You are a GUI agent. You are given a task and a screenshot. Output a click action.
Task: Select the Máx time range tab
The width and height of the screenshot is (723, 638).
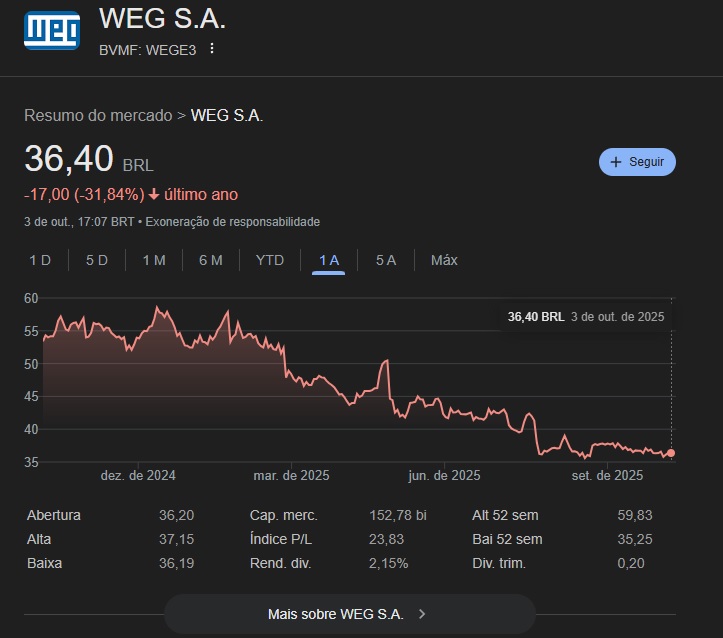click(444, 260)
